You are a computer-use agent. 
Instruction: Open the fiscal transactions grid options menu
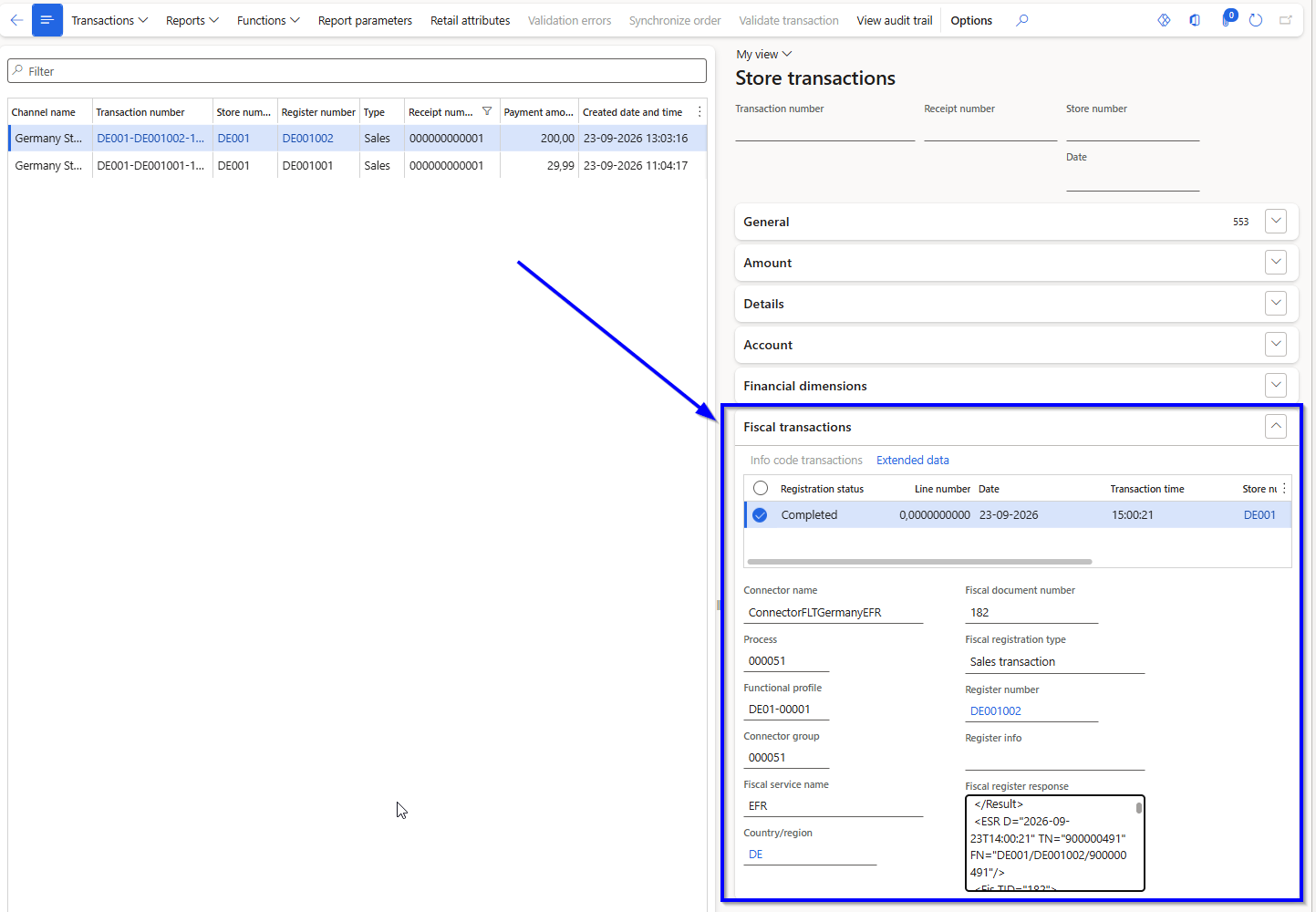[x=1284, y=489]
